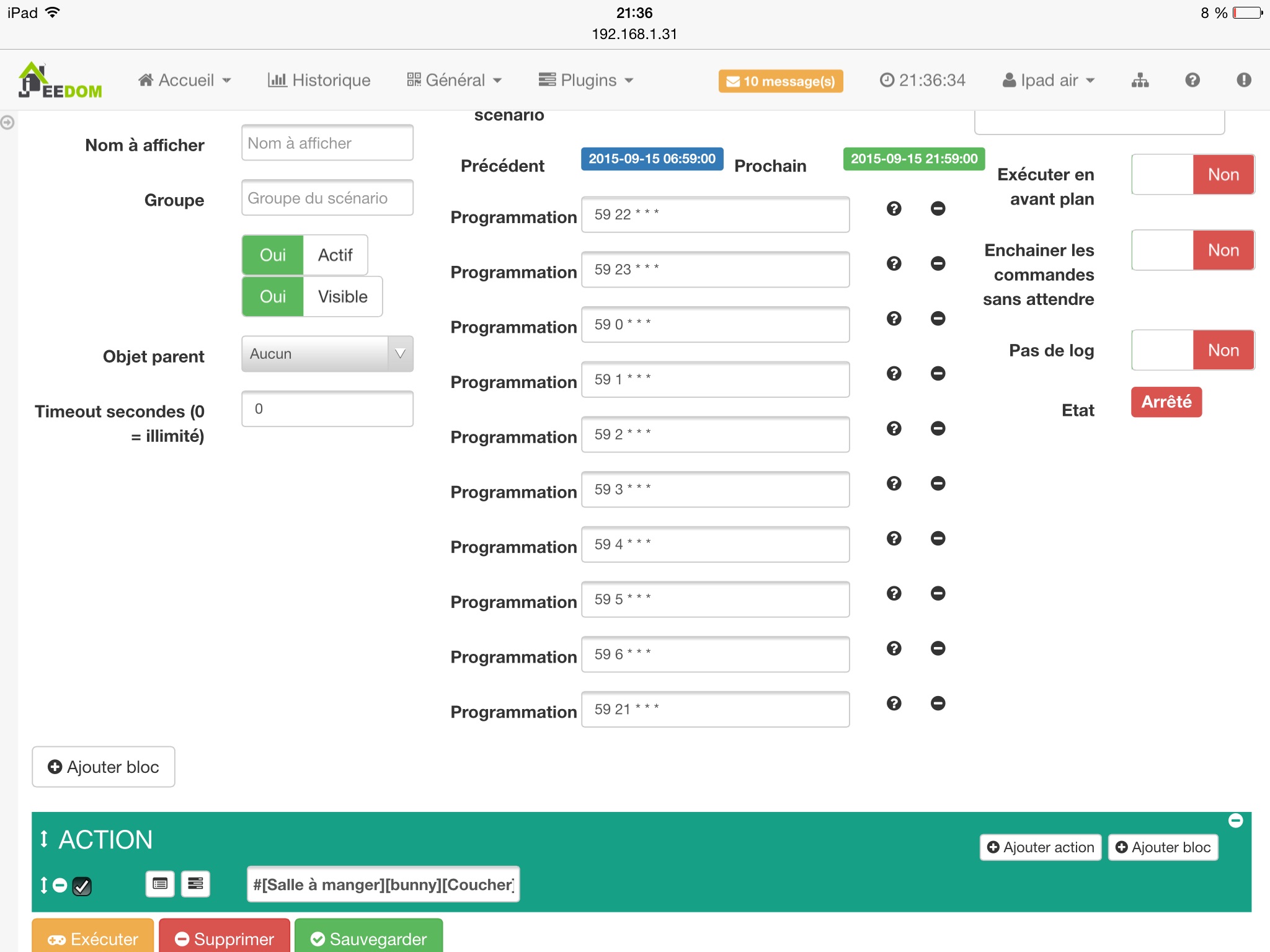
Task: Open help for programmation 59 1
Action: pos(894,374)
